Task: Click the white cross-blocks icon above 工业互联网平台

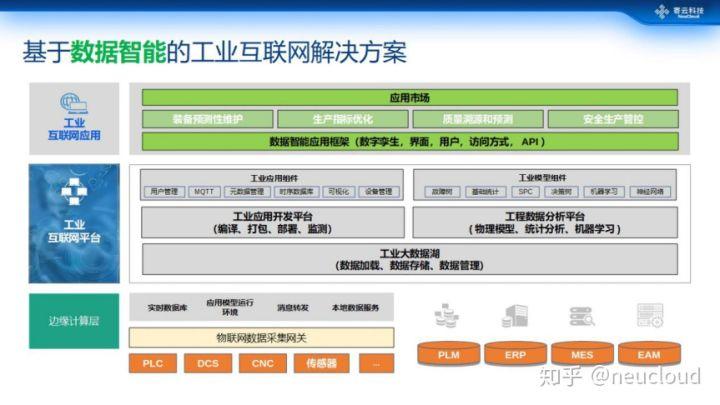Action: coord(74,191)
